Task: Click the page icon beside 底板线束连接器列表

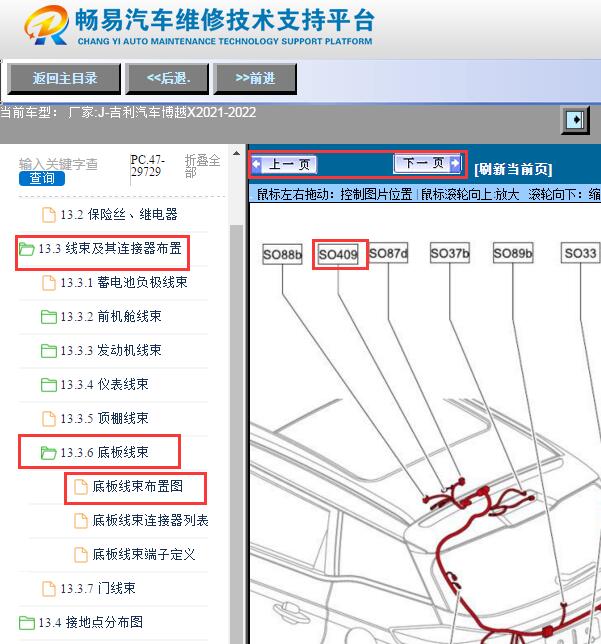Action: click(x=81, y=521)
